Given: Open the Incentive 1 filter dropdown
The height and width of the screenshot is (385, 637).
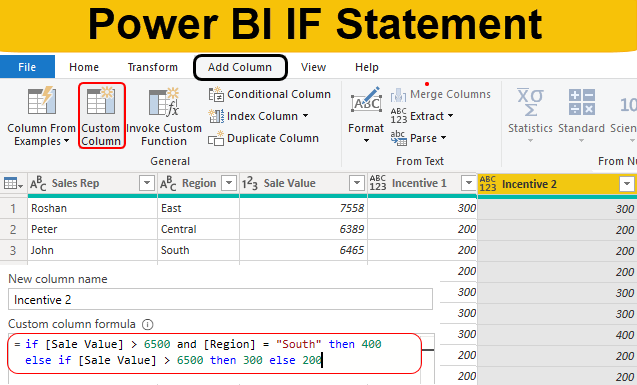Looking at the screenshot, I should coord(468,183).
